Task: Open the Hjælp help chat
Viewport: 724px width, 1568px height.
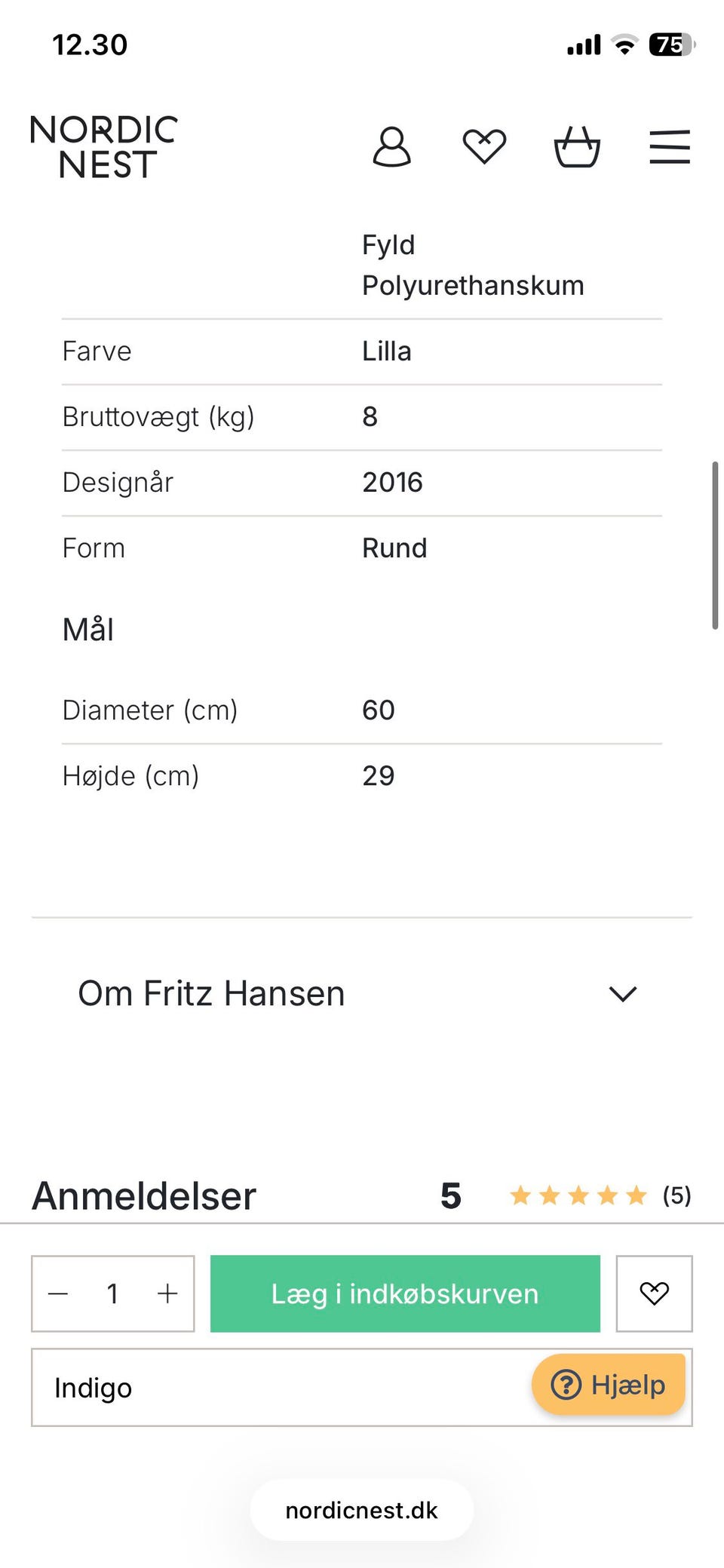Action: (609, 1385)
